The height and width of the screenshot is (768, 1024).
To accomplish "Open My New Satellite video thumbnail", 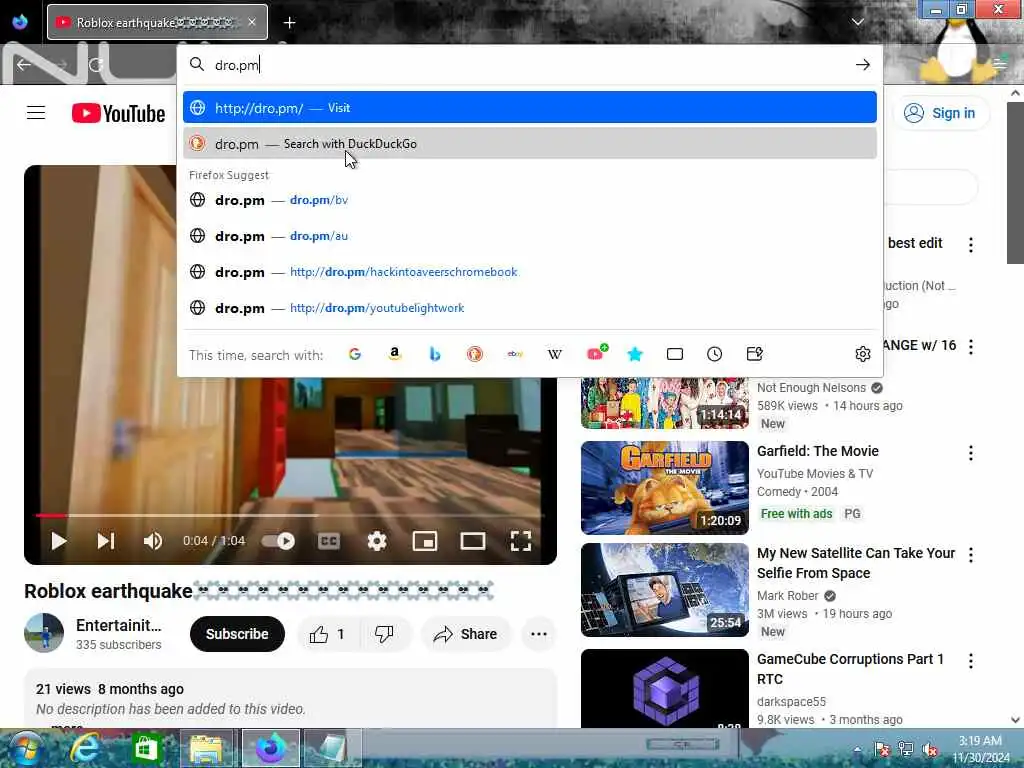I will tap(665, 590).
